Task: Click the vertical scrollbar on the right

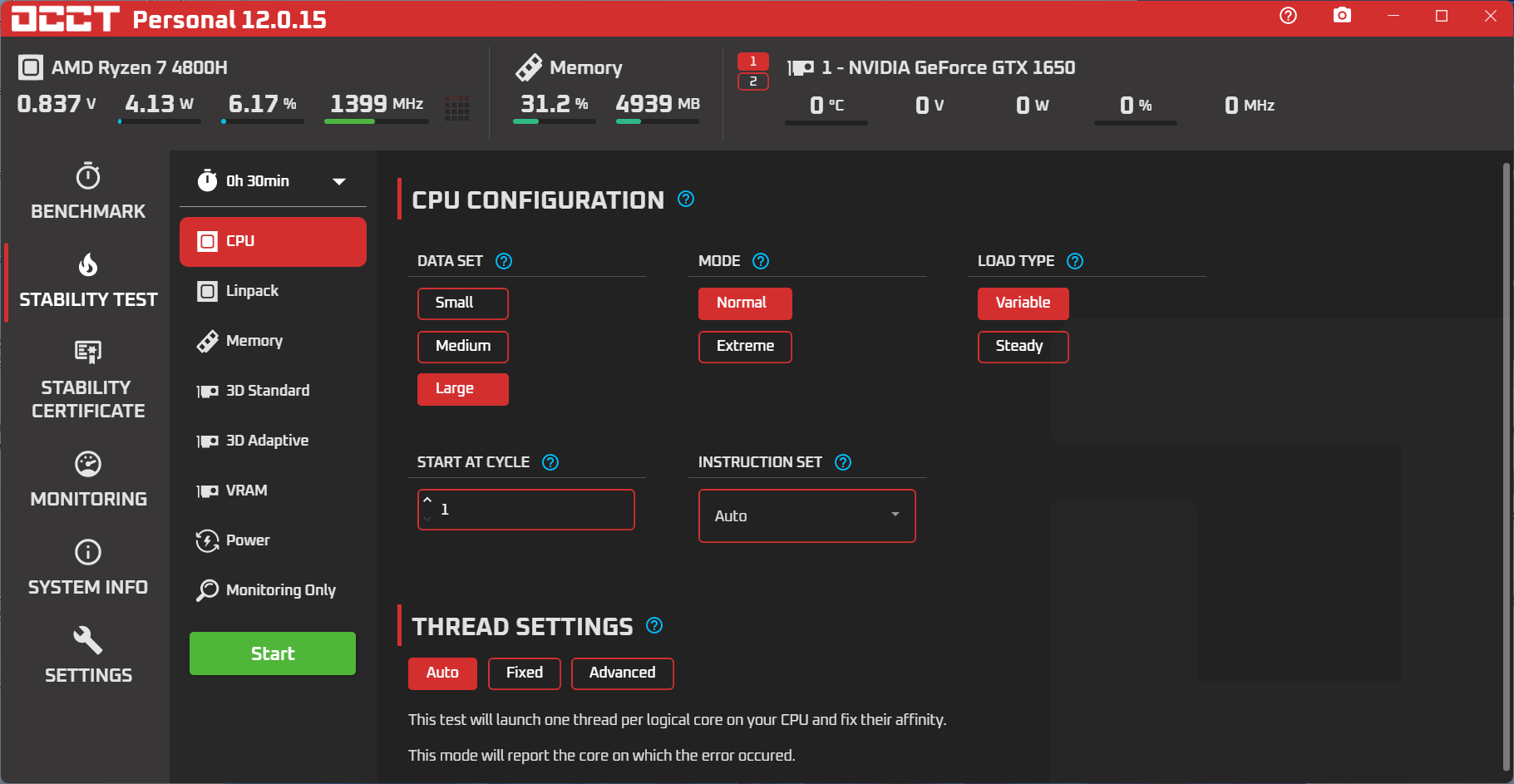Action: pos(1506,466)
